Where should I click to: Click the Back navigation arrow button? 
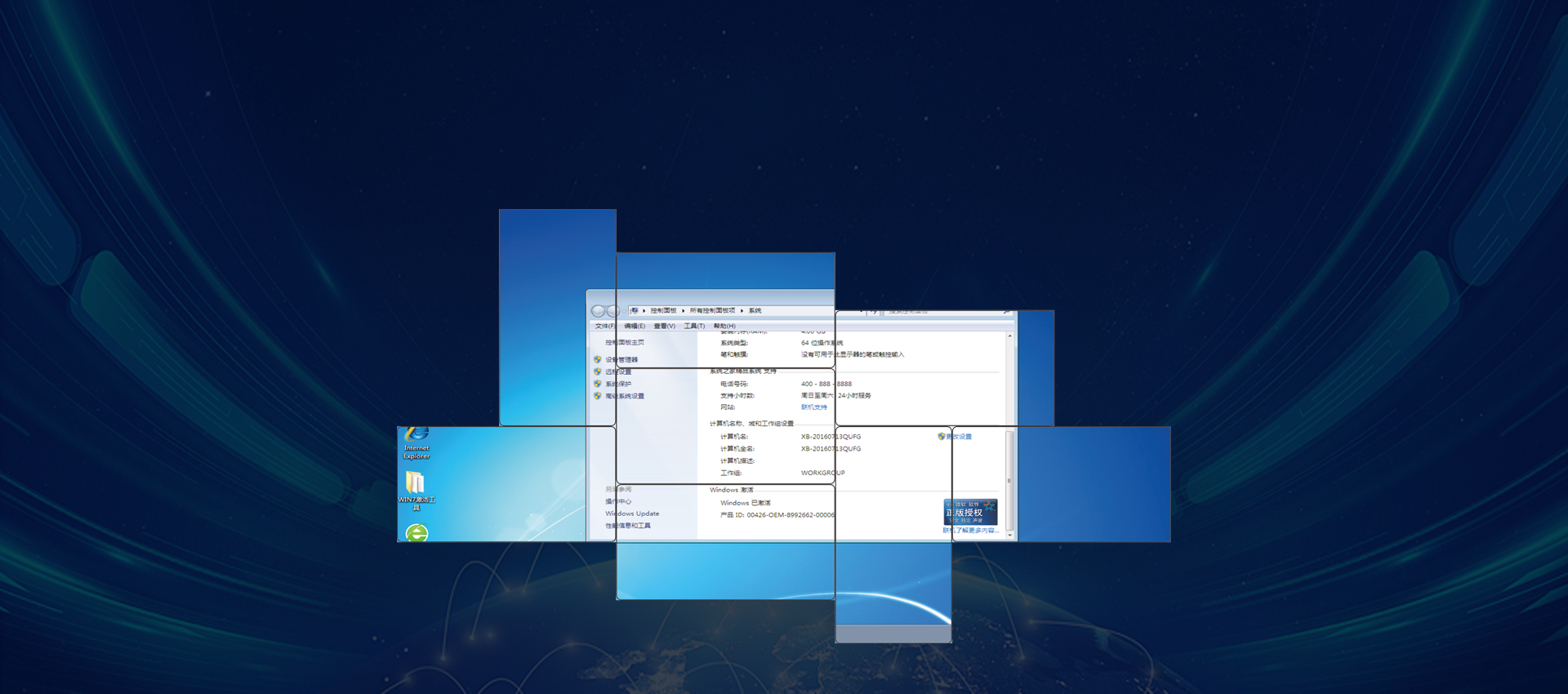[599, 311]
